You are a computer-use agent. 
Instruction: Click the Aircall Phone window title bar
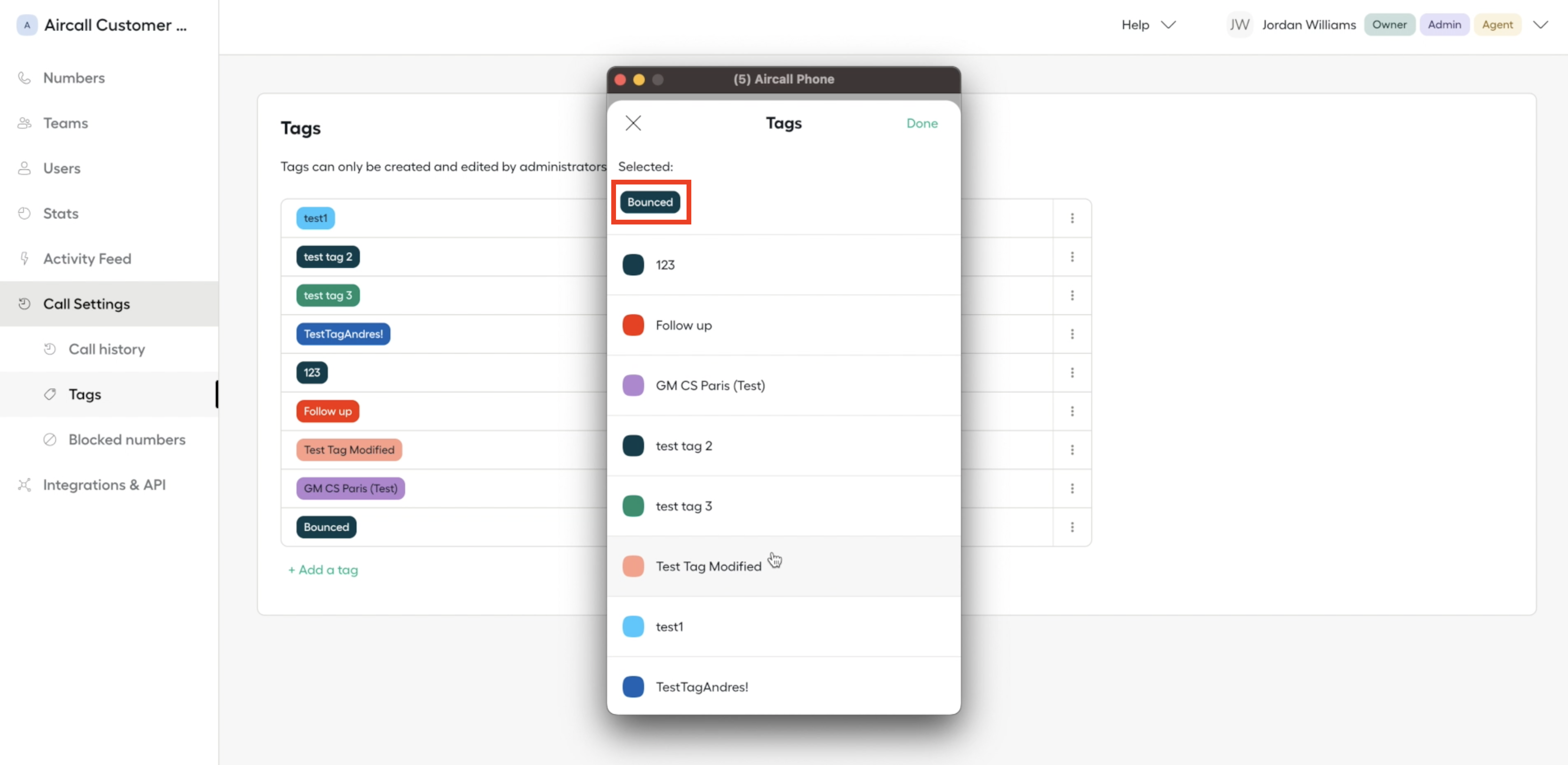(x=784, y=79)
